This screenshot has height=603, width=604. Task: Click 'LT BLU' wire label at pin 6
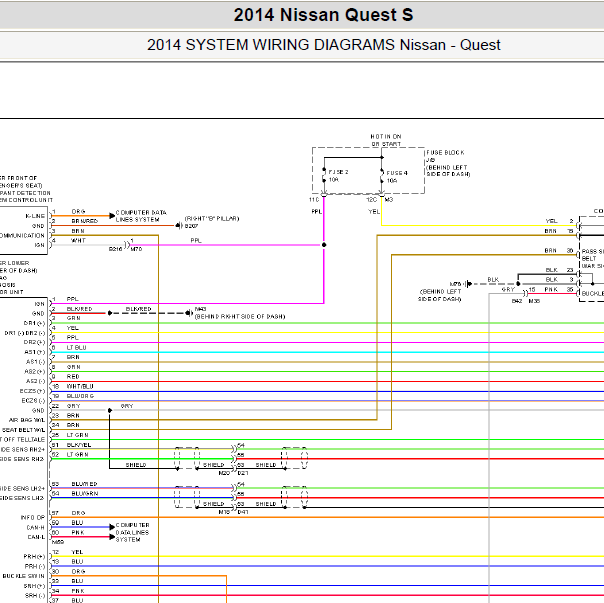76,348
